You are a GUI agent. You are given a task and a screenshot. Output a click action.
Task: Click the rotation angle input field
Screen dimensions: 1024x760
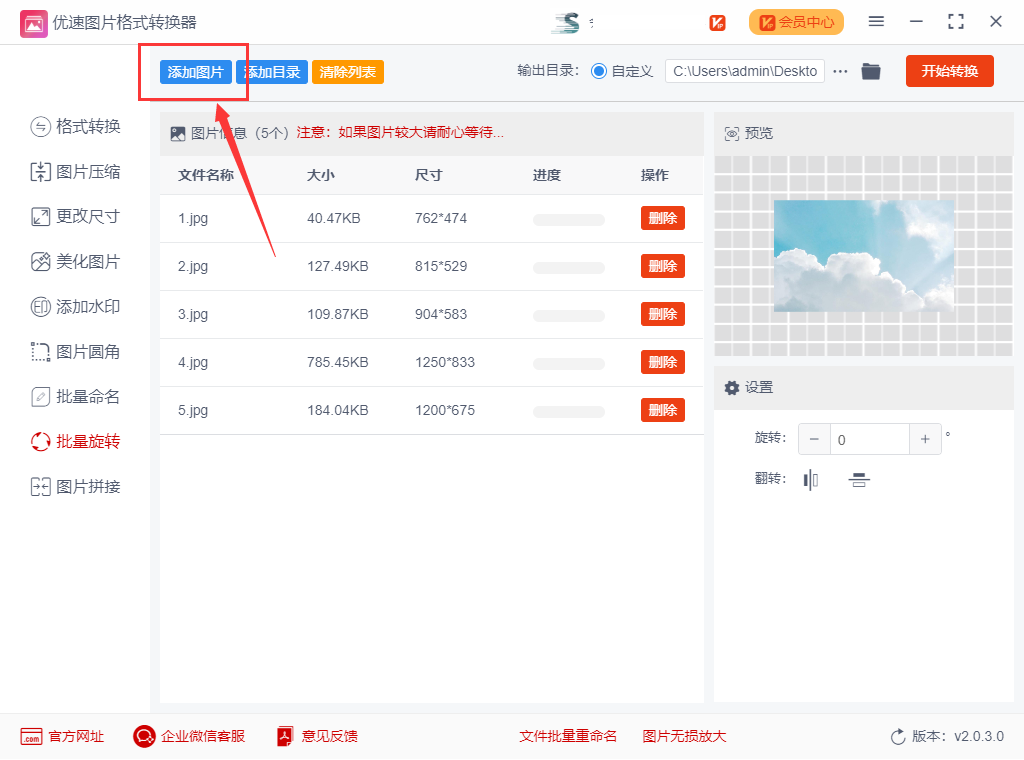pyautogui.click(x=869, y=439)
